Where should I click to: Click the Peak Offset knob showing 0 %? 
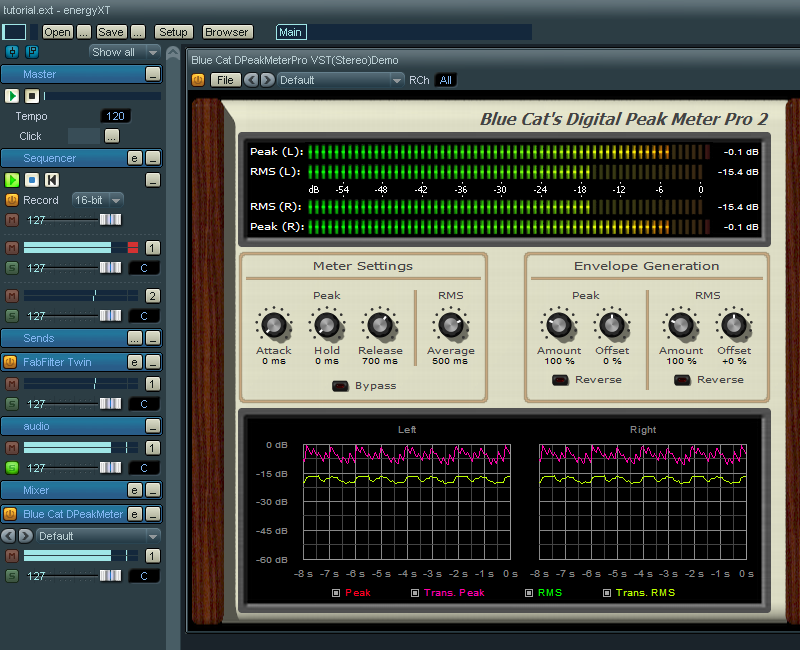point(612,325)
